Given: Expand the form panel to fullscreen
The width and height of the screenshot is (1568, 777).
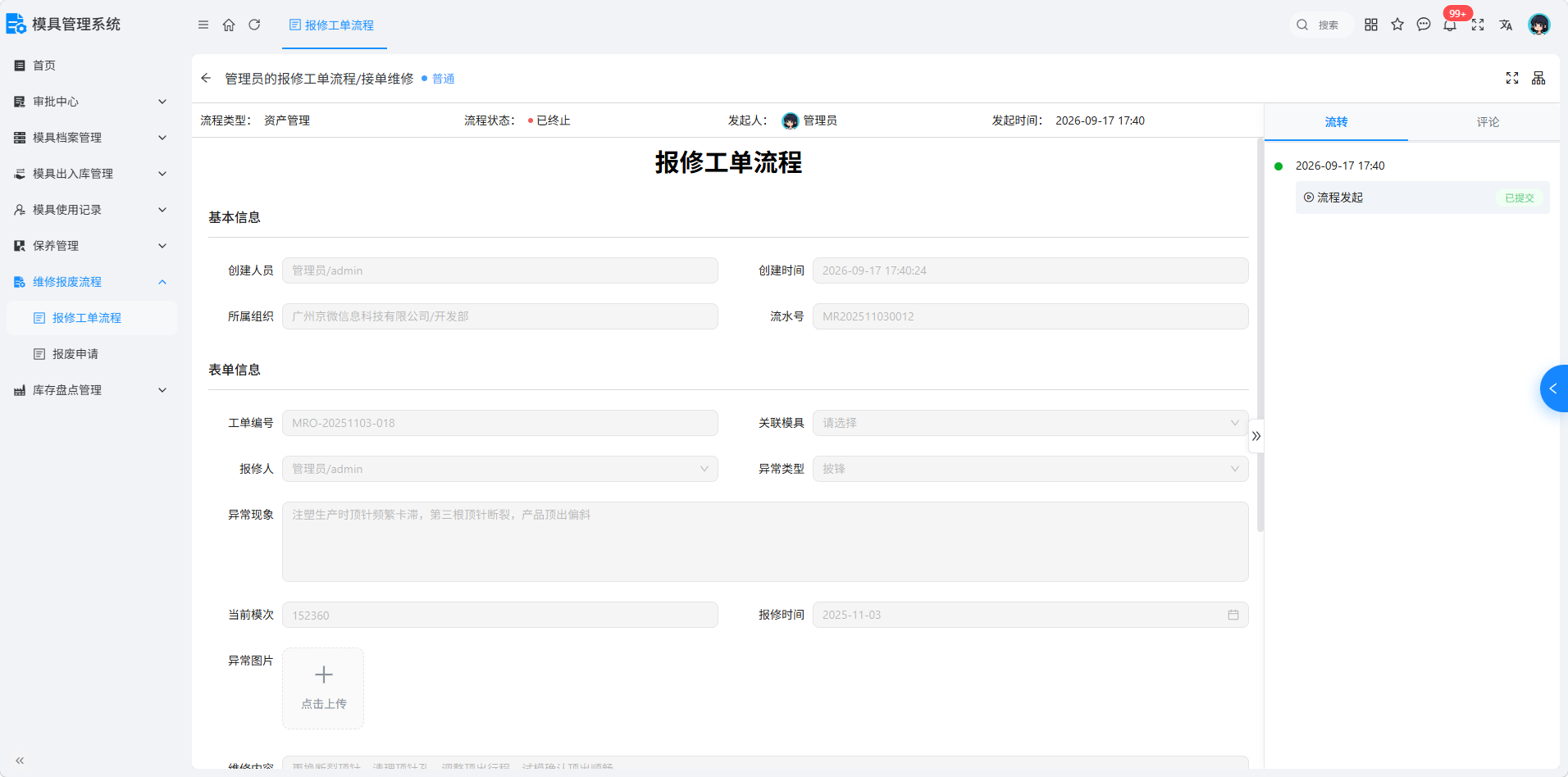Looking at the screenshot, I should [1512, 78].
